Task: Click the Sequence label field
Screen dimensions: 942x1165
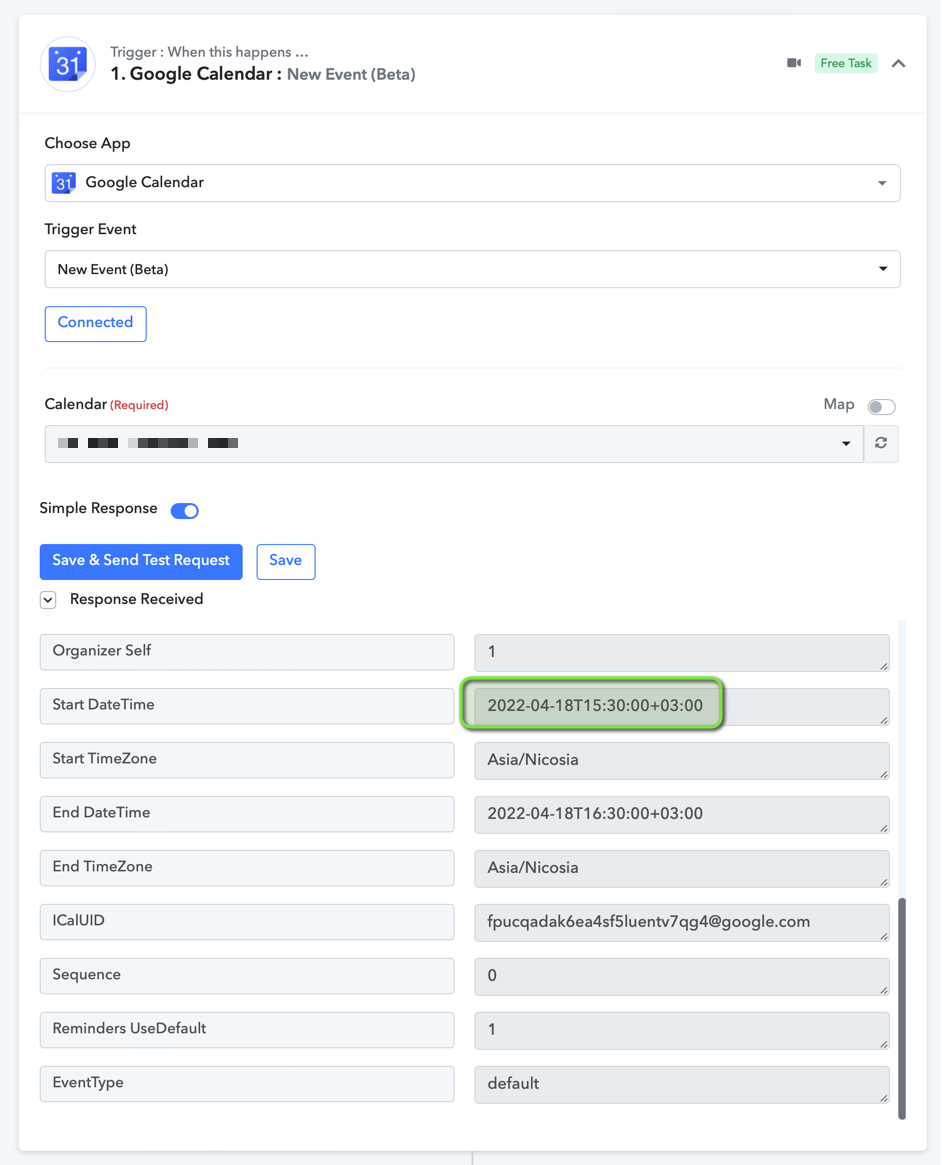Action: [247, 976]
